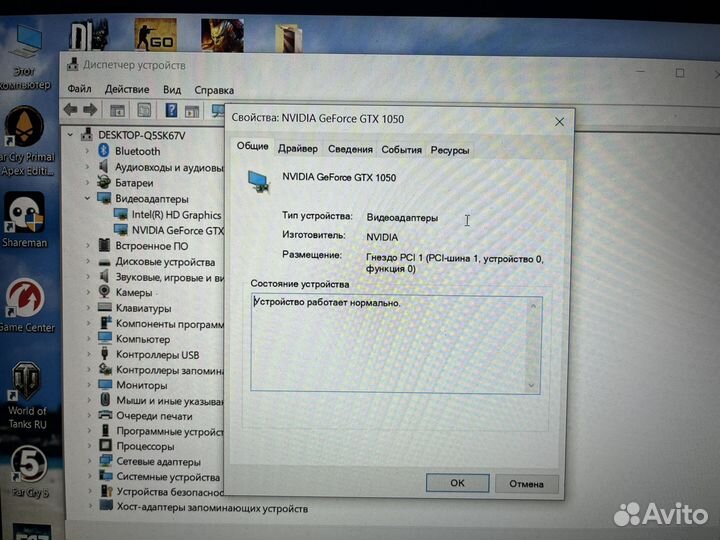The image size is (720, 540).
Task: Select the Батареи category icon
Action: 104,182
